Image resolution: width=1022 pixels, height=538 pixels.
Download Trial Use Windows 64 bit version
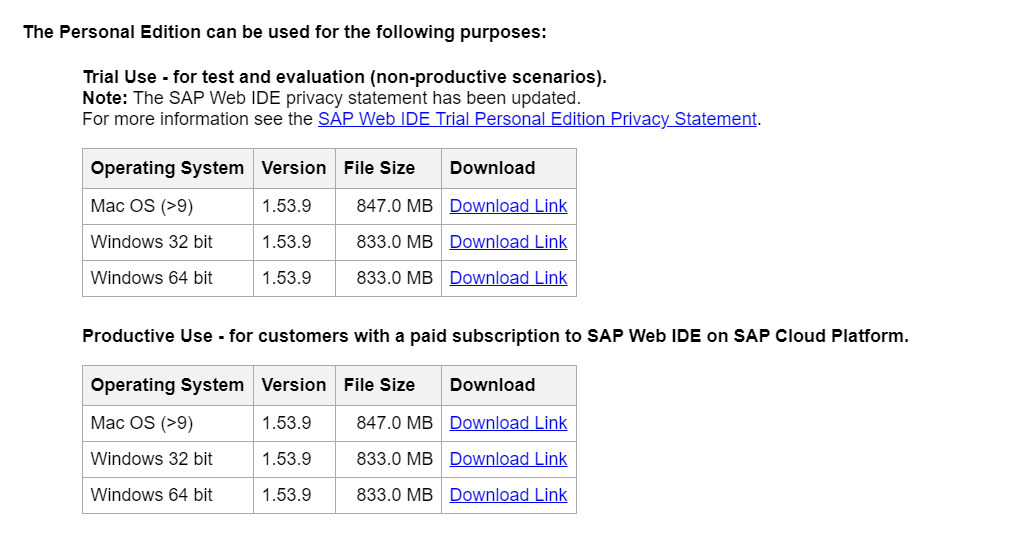[508, 278]
